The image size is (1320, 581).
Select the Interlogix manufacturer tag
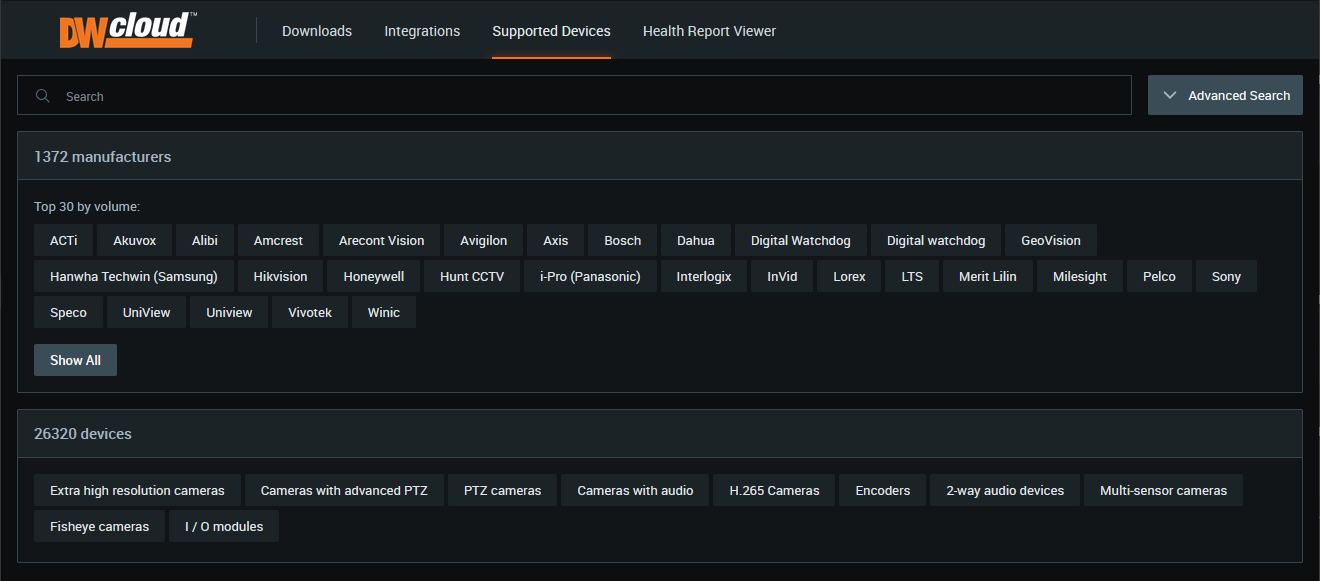pyautogui.click(x=704, y=276)
